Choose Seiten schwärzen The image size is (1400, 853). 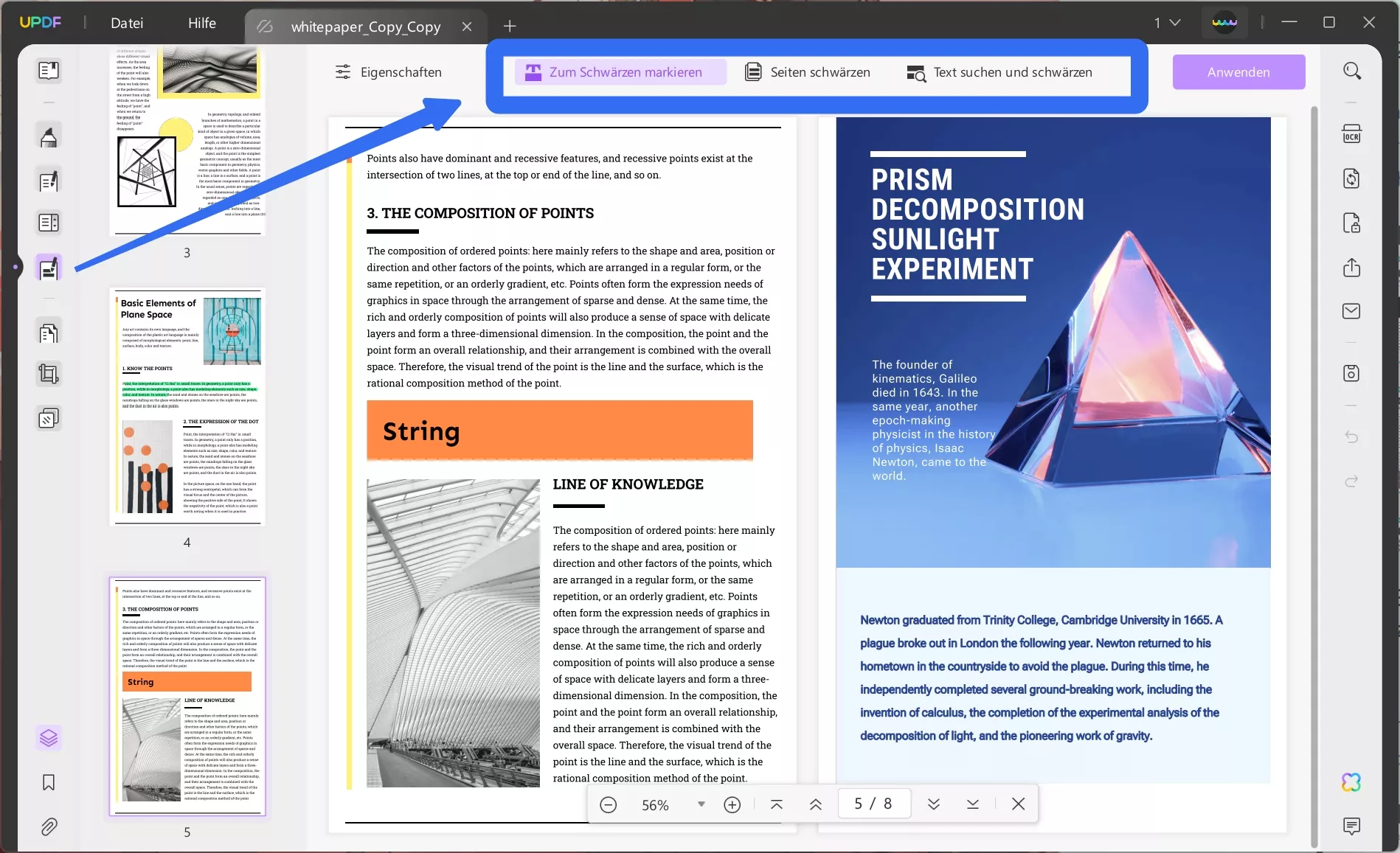[807, 72]
